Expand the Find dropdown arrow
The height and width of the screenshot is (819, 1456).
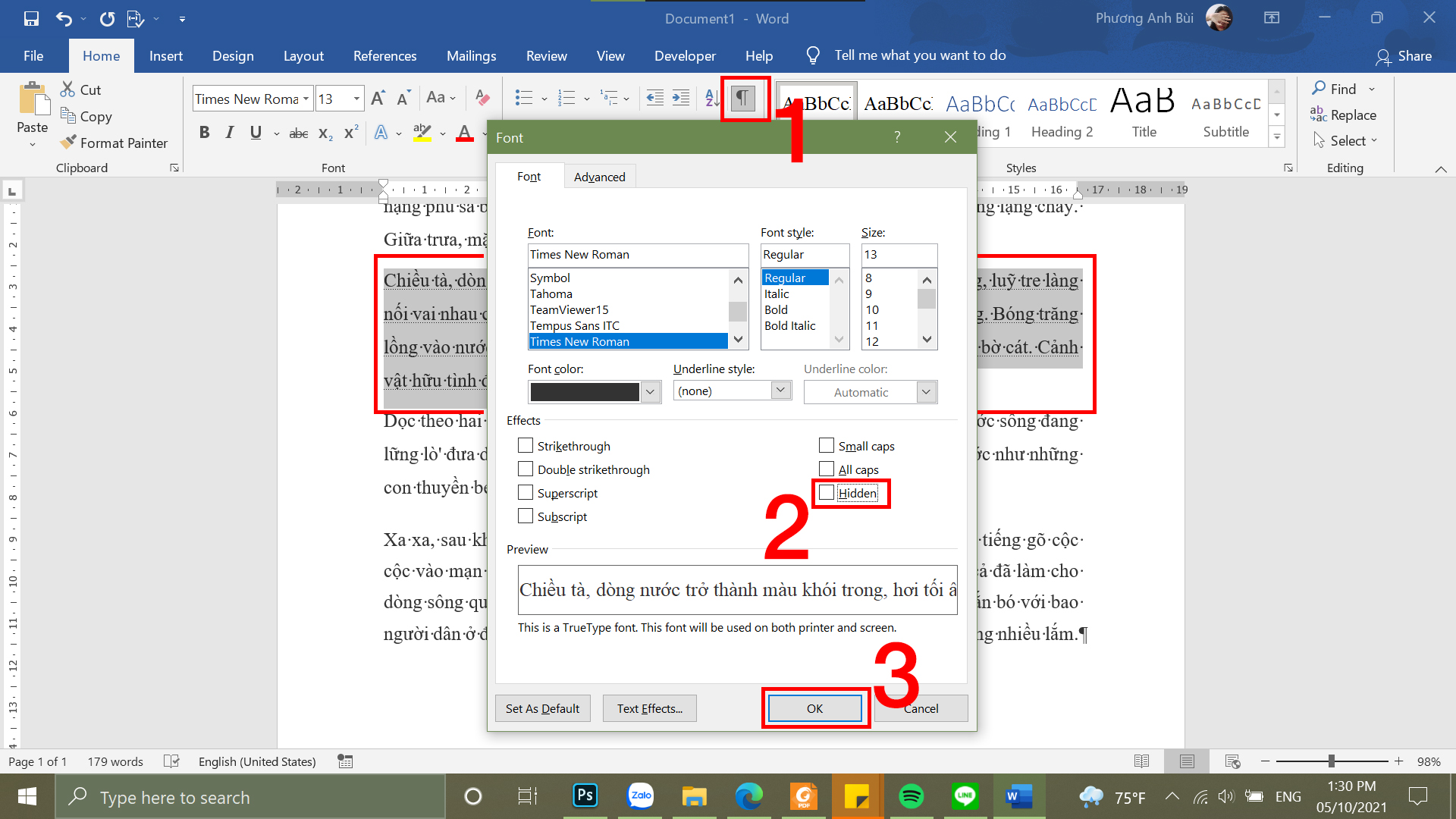[x=1372, y=89]
